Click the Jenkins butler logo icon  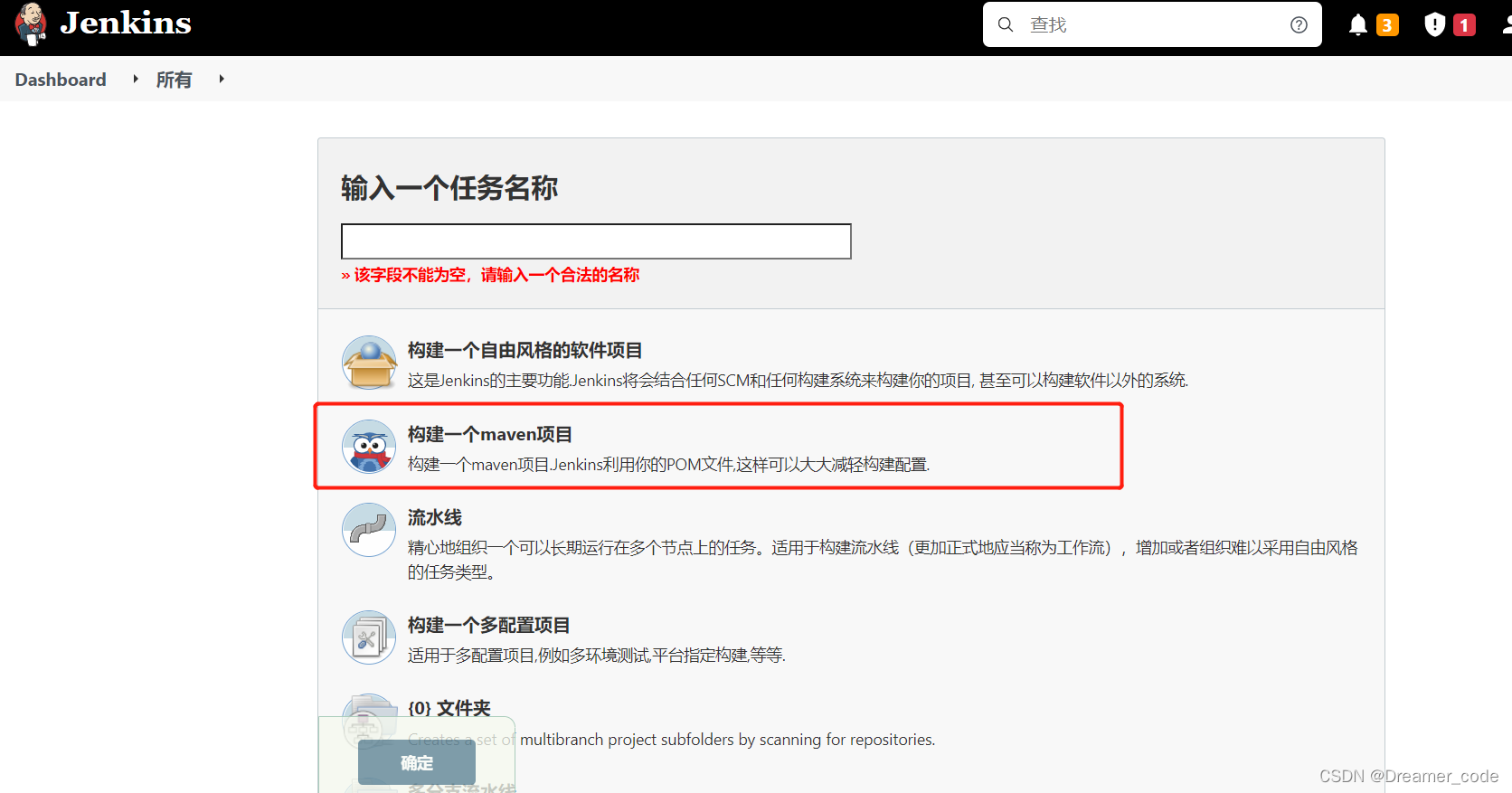point(31,24)
